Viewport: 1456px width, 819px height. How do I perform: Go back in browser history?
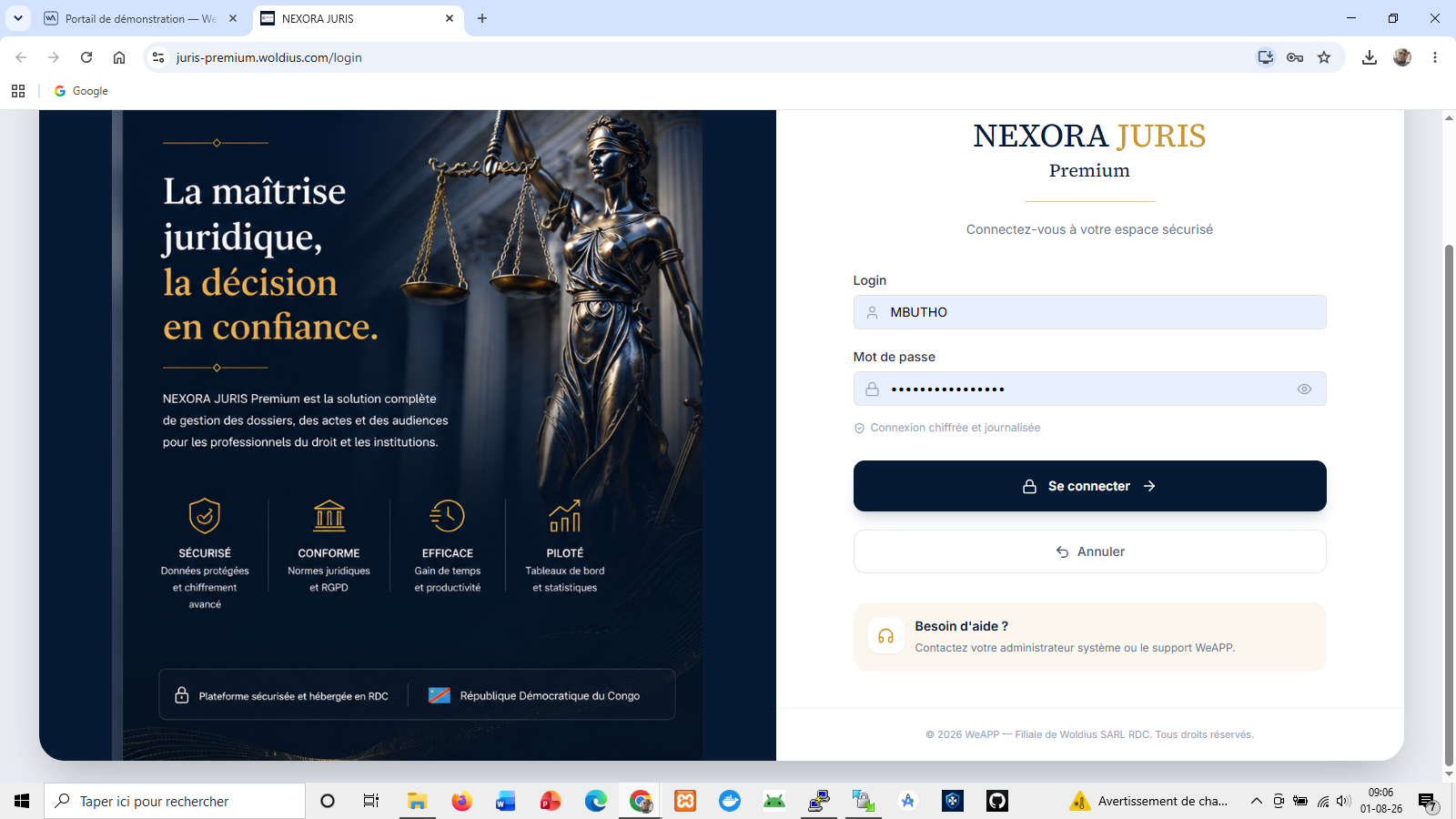(21, 57)
